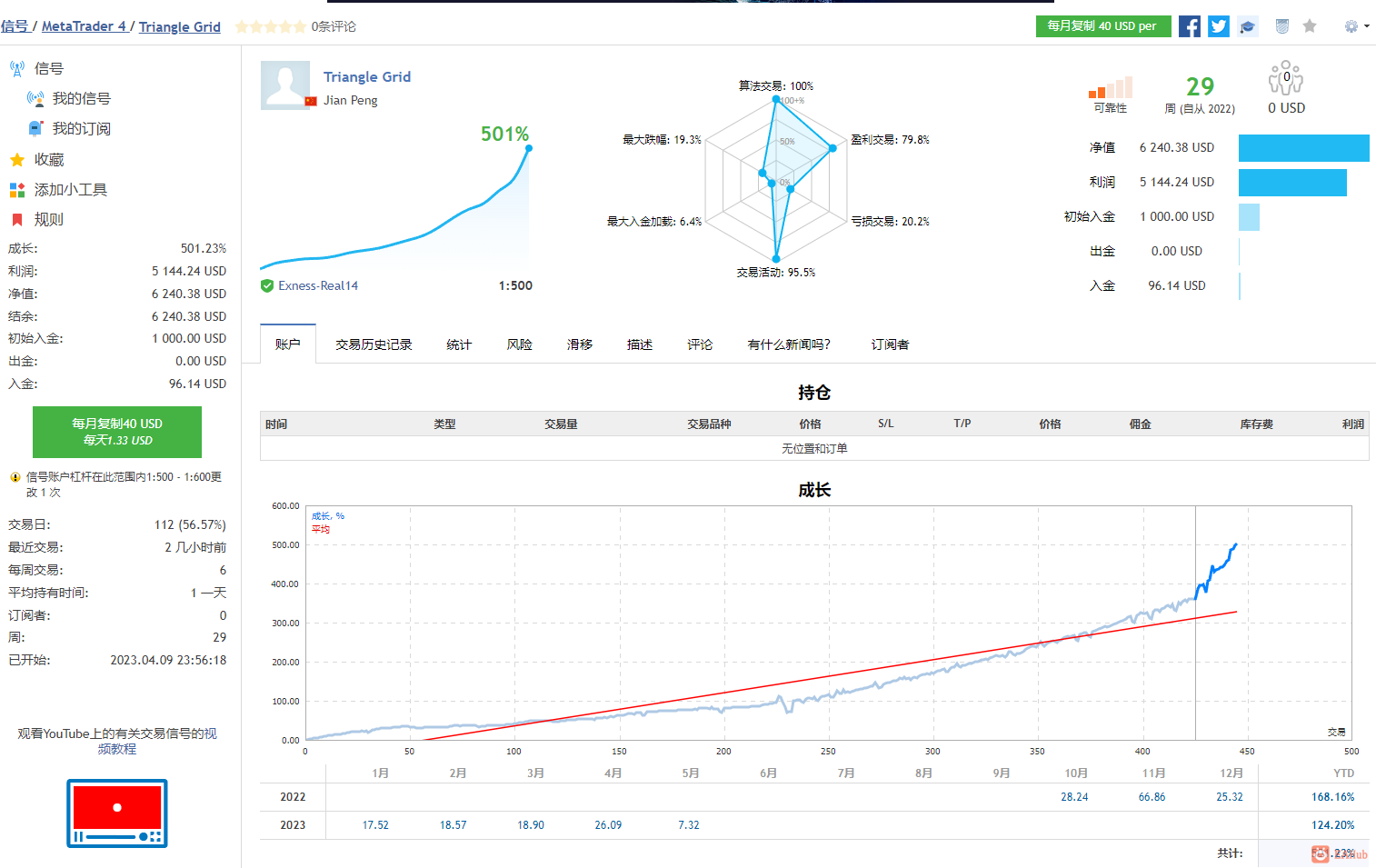Screen dimensions: 1376x868
Task: Click the 66.86 value for November 2022
Action: 1152,797
